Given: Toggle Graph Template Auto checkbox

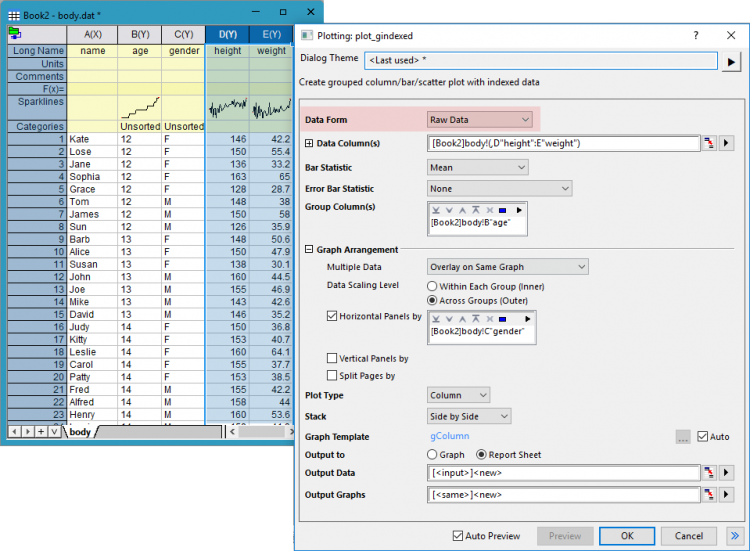Looking at the screenshot, I should (702, 436).
